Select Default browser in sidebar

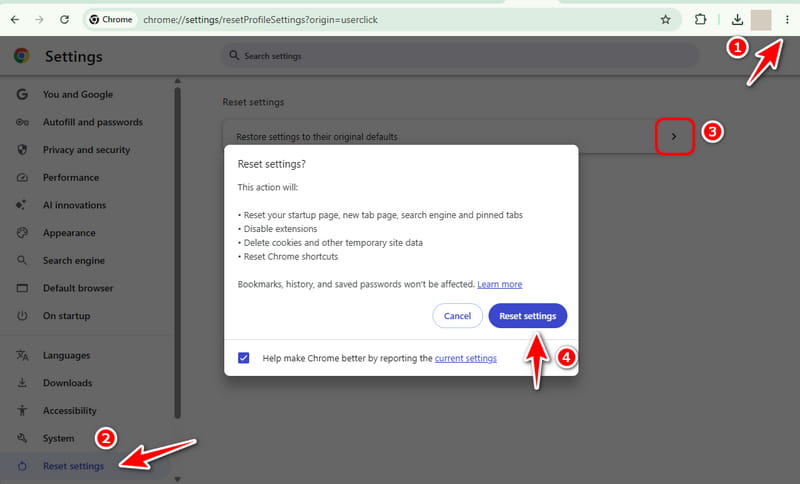(78, 288)
